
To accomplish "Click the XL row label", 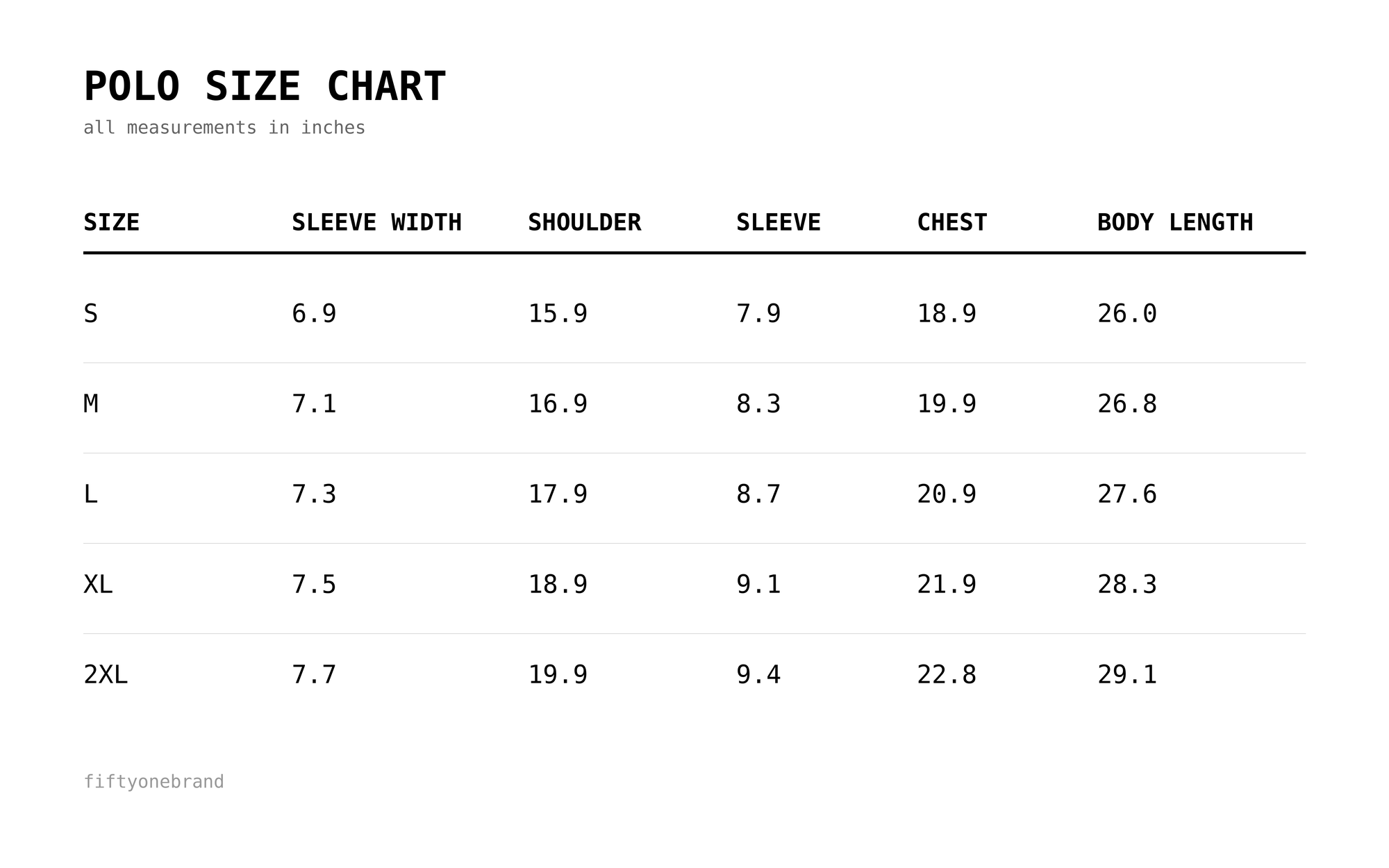I will [98, 585].
